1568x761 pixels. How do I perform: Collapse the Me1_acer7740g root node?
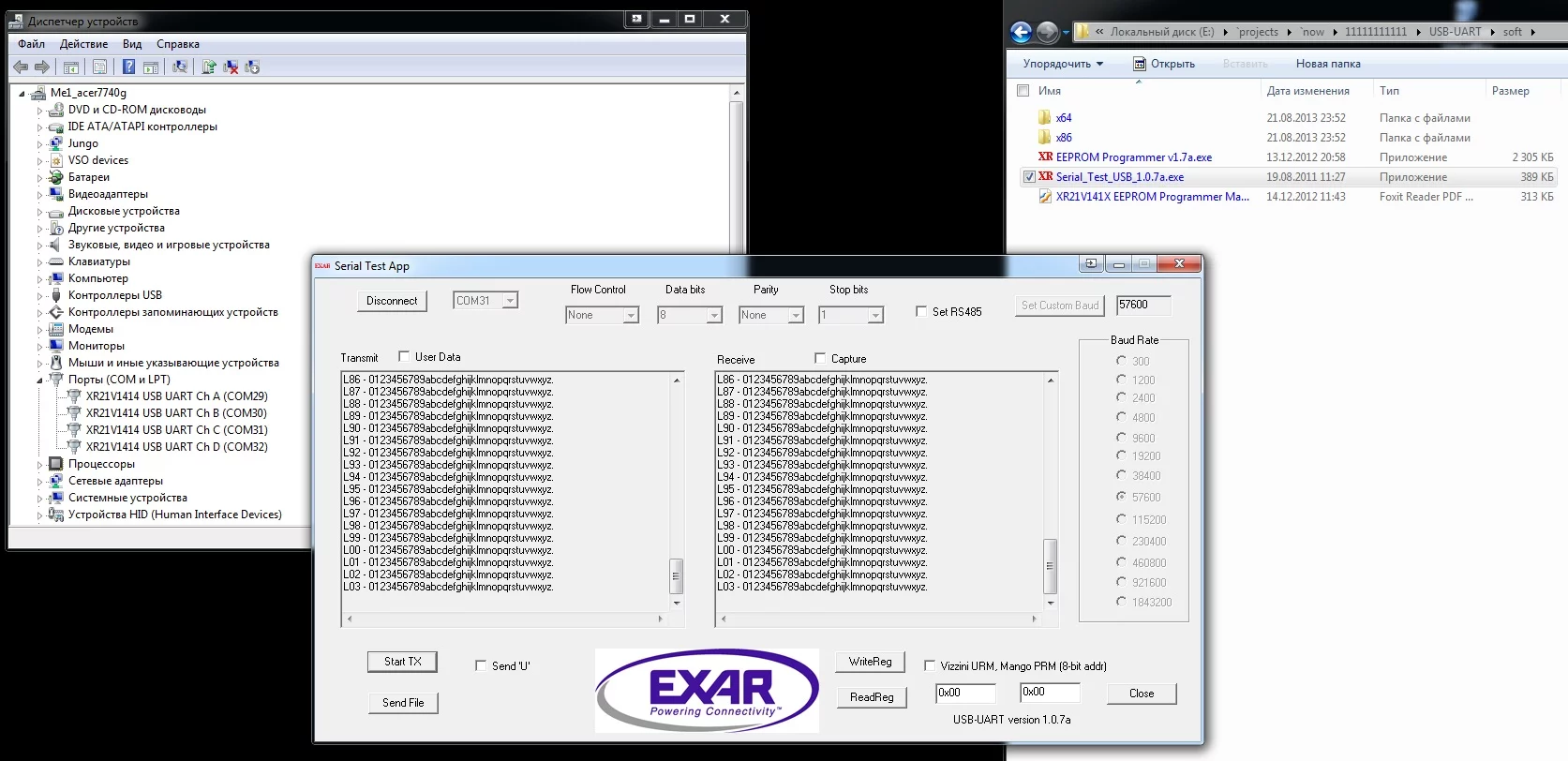[22, 94]
